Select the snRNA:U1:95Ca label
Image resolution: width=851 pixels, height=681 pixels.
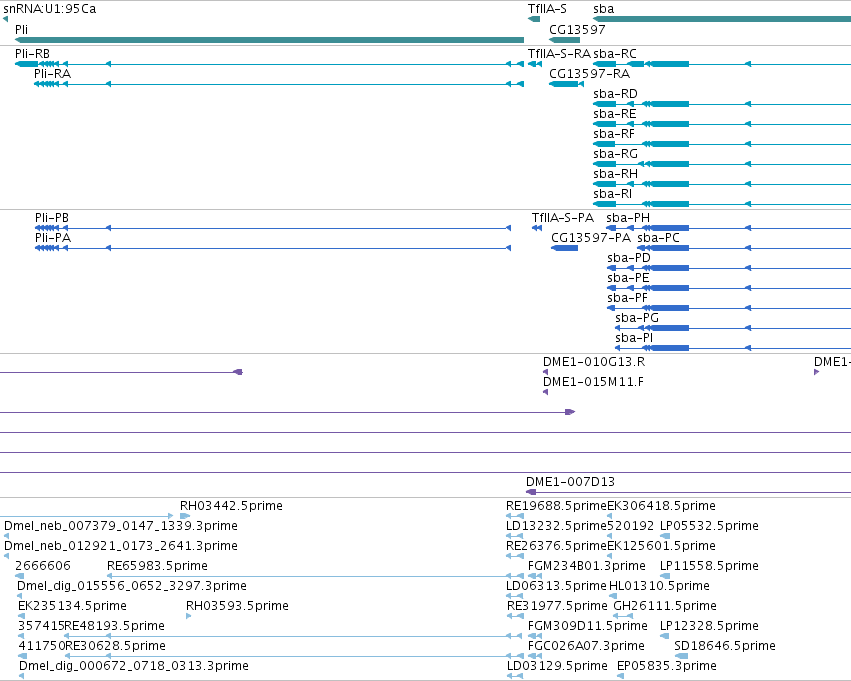[x=49, y=9]
